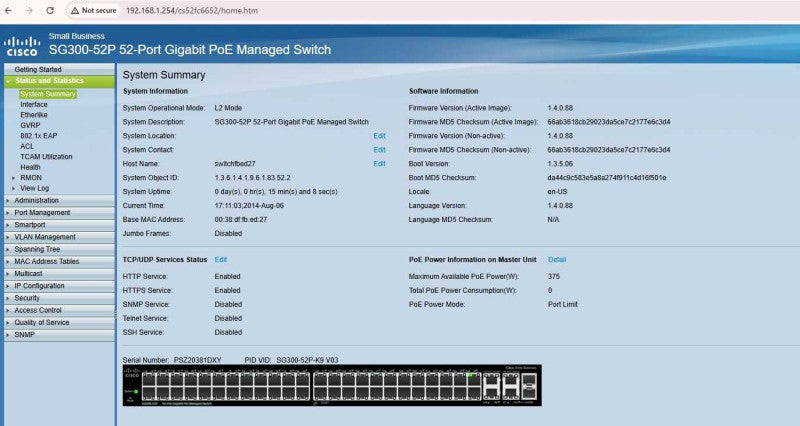Expand the Access Control menu
Viewport: 800px width, 426px height.
[x=59, y=310]
